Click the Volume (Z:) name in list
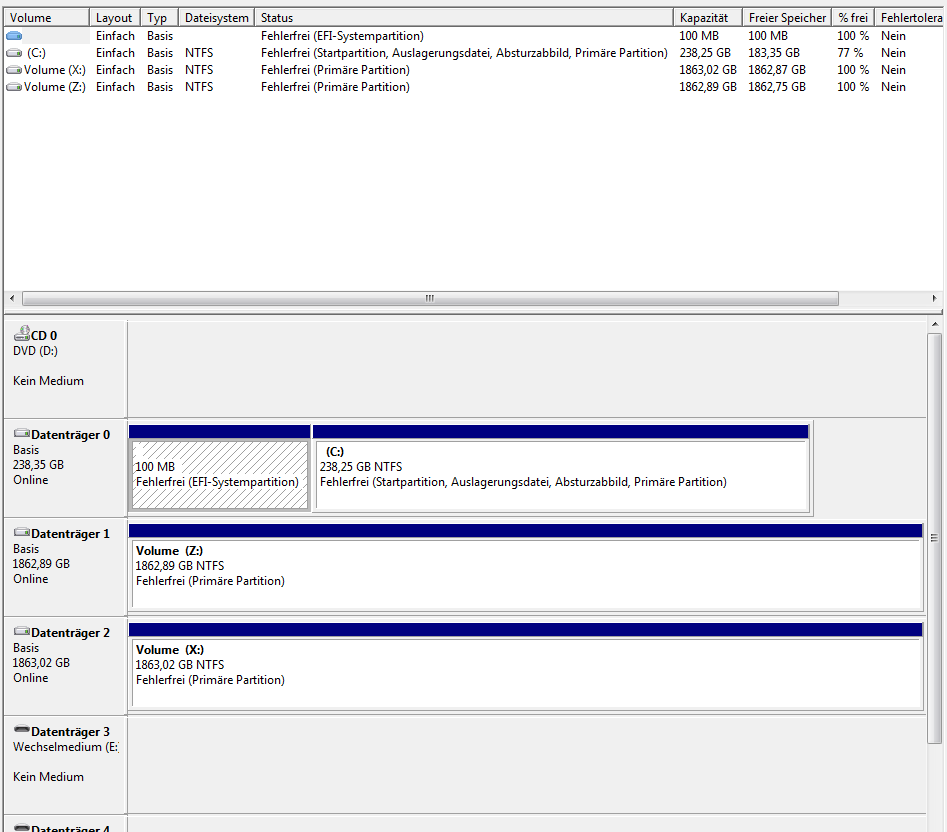 pyautogui.click(x=55, y=87)
